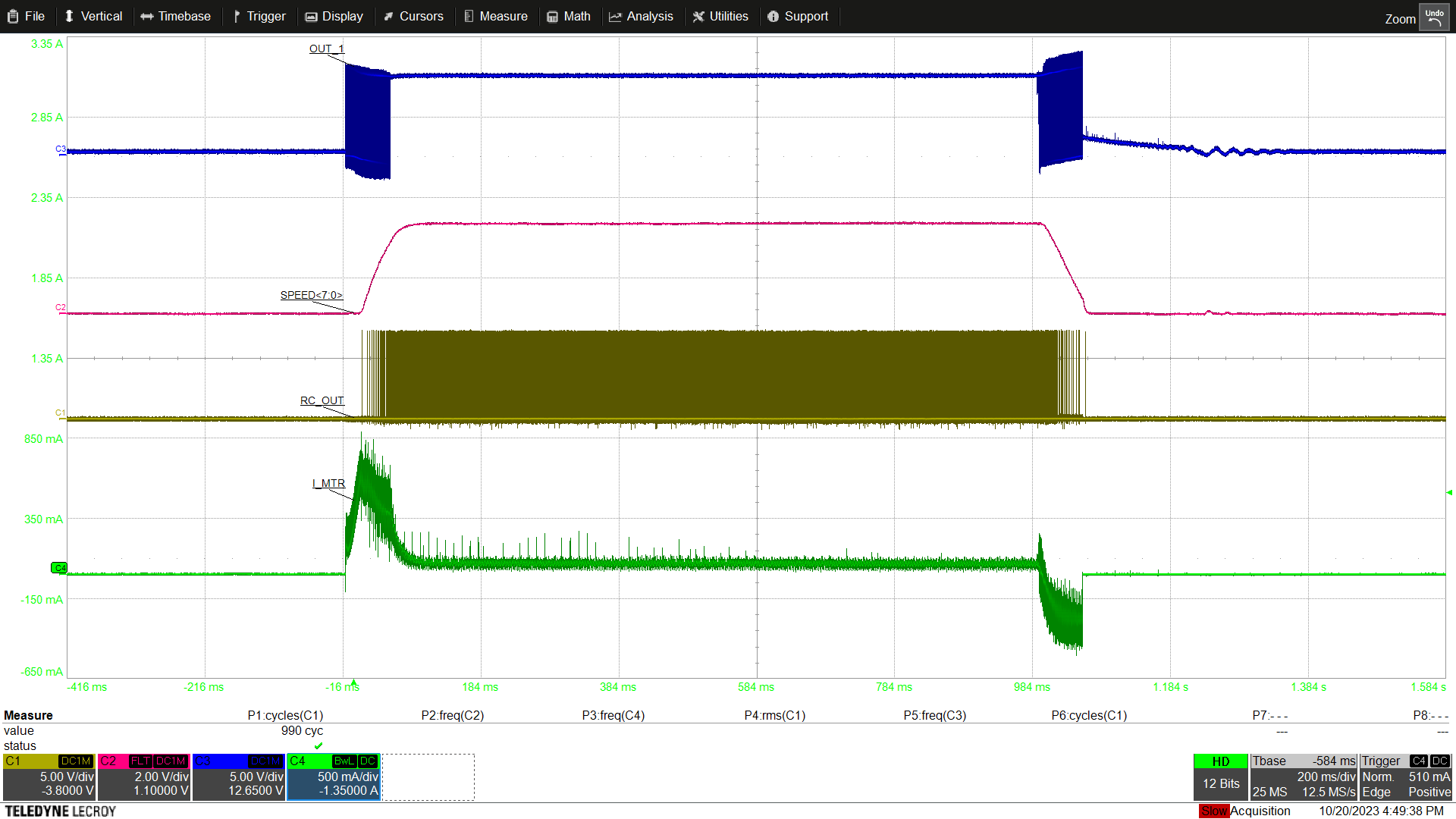The image size is (1456, 819).
Task: Click the -3.8000 V offset value on C1
Action: pyautogui.click(x=67, y=791)
